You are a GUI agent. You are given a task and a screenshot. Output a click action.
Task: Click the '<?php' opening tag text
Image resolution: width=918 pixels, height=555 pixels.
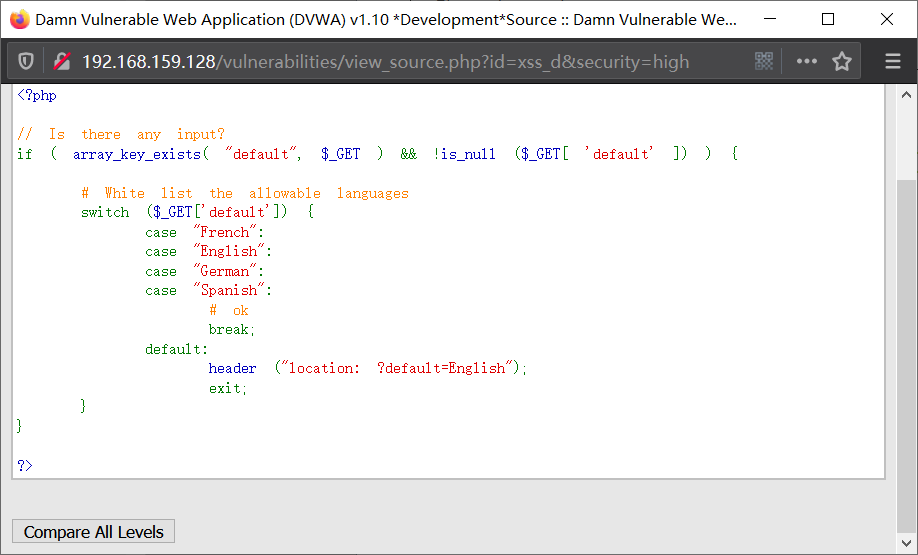(37, 95)
